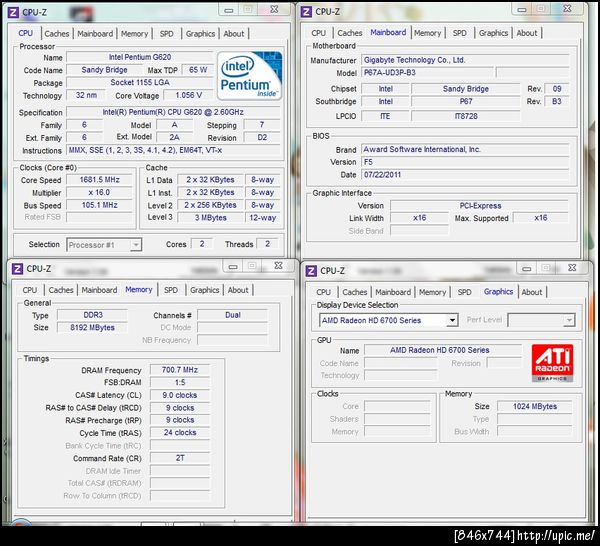
Task: Close the Graphics CPU-Z window
Action: [572, 268]
